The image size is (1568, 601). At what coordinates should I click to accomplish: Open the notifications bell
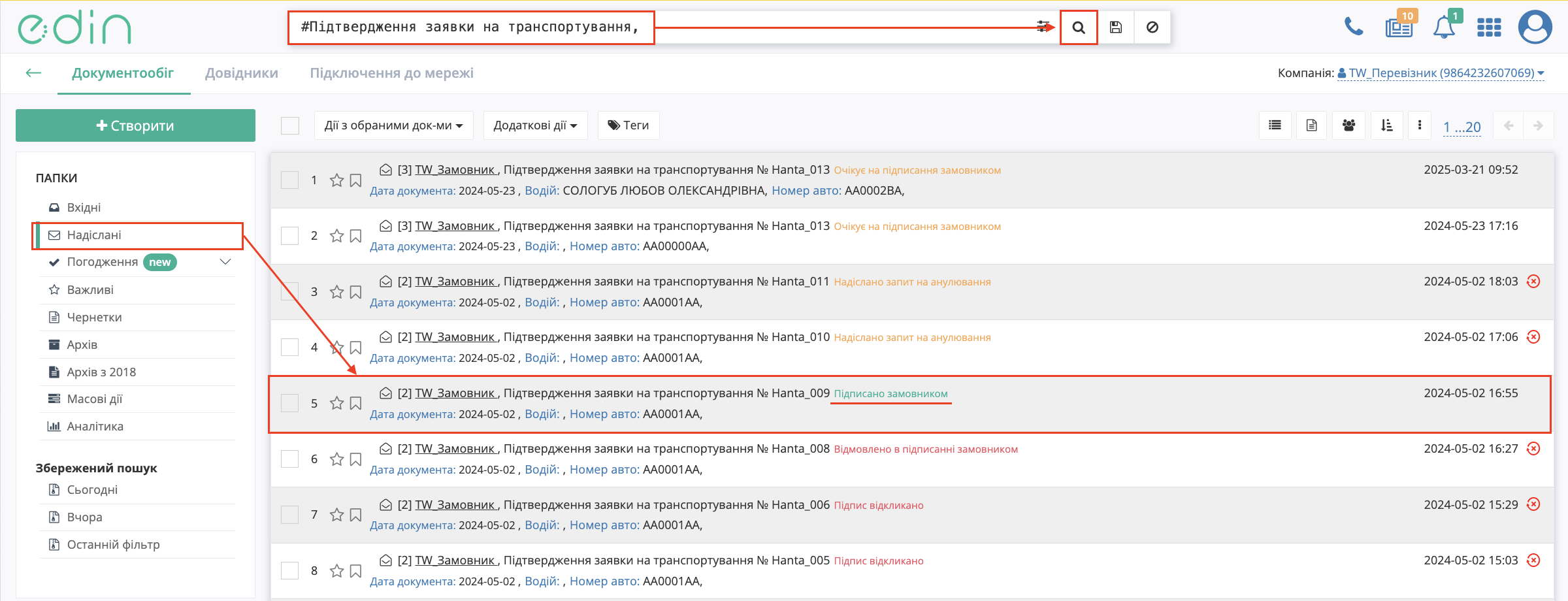[1444, 27]
